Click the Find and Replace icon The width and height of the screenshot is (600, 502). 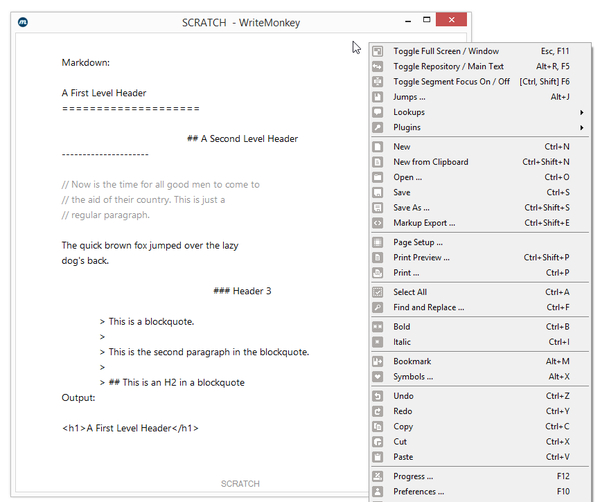pos(378,308)
